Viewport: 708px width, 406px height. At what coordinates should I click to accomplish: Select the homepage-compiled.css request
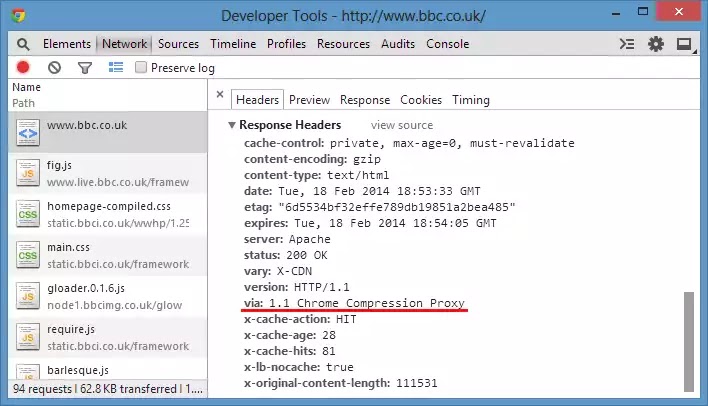coord(107,214)
